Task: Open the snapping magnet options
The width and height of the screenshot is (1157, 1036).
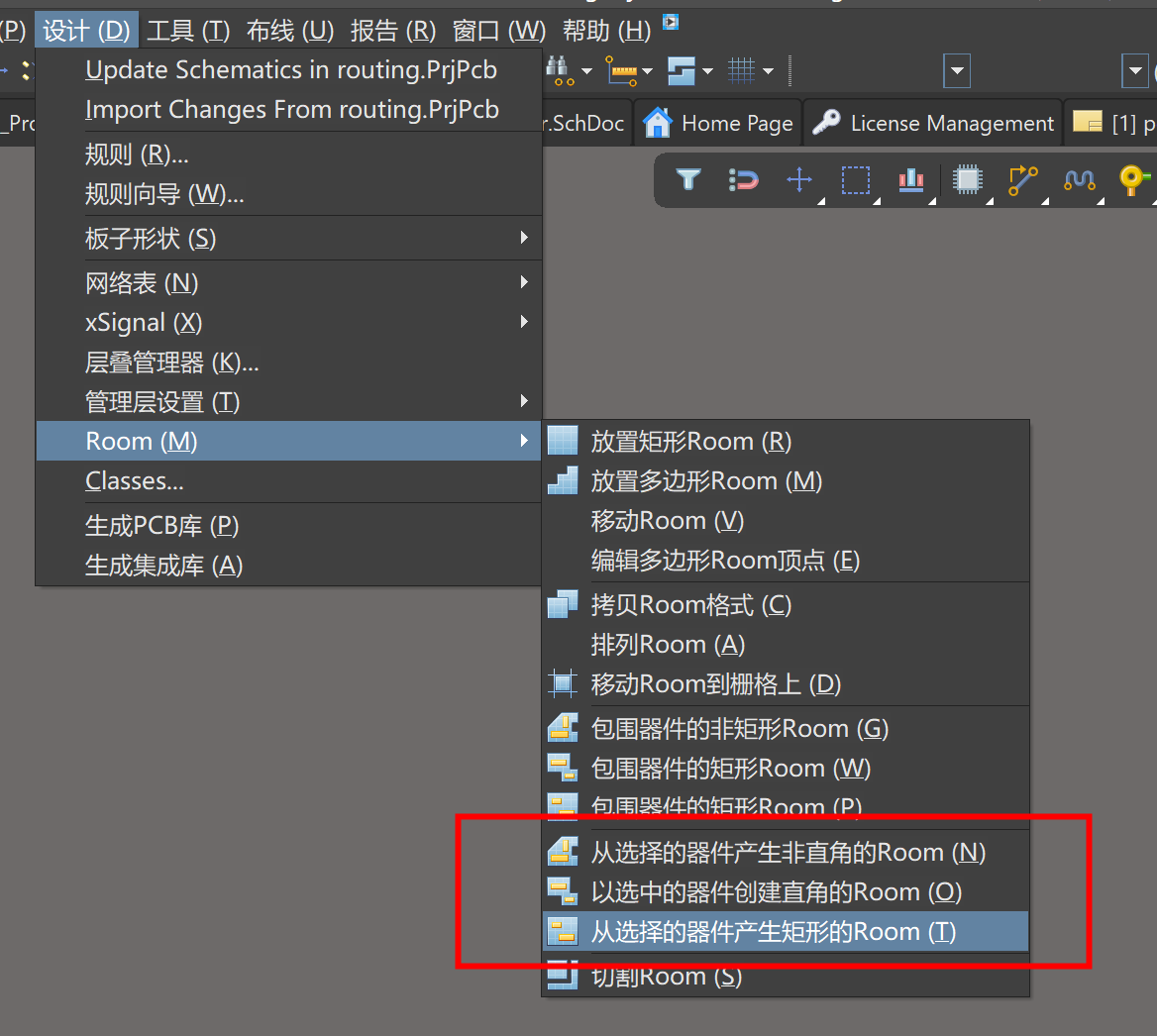Action: point(743,179)
